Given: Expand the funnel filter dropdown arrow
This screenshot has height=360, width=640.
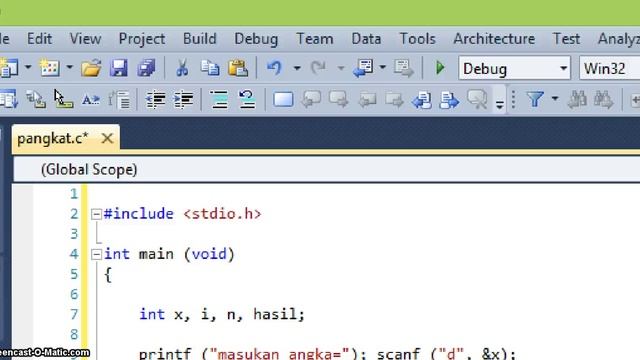Looking at the screenshot, I should [555, 98].
